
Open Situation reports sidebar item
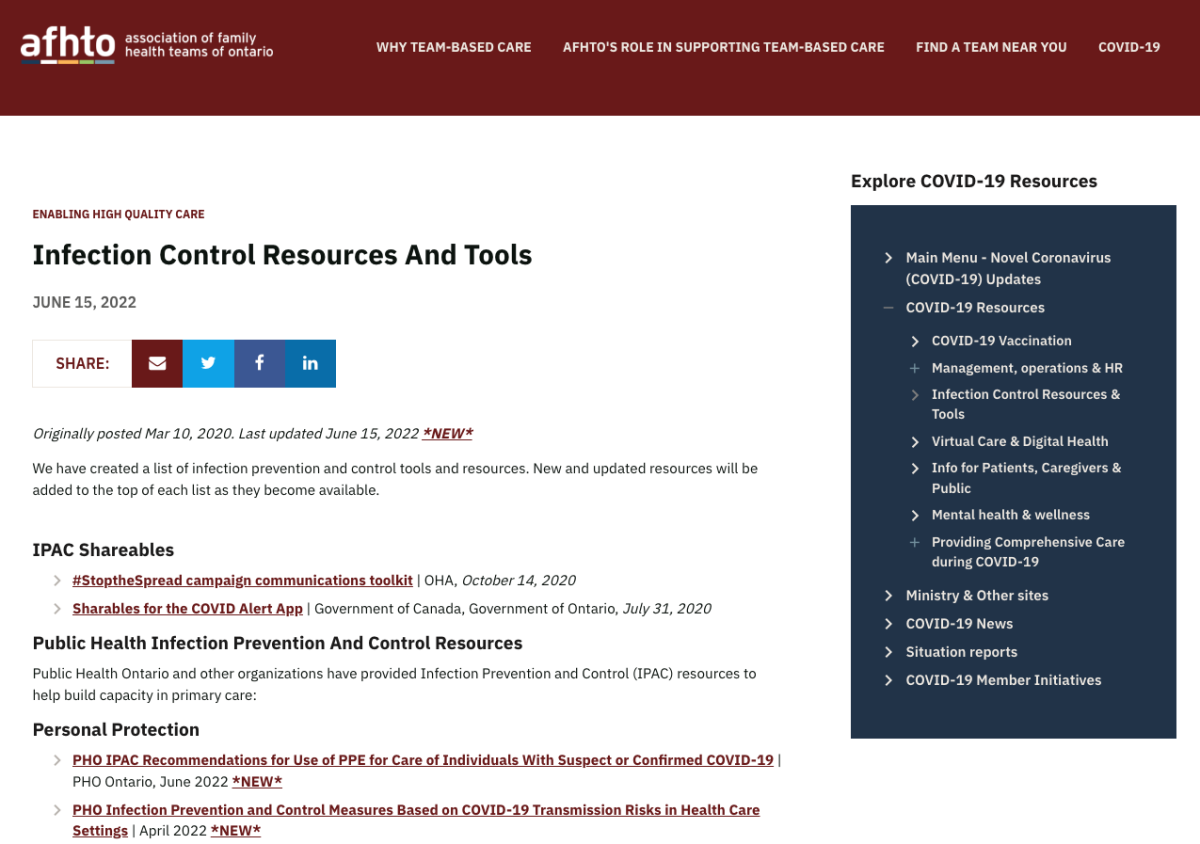point(961,651)
